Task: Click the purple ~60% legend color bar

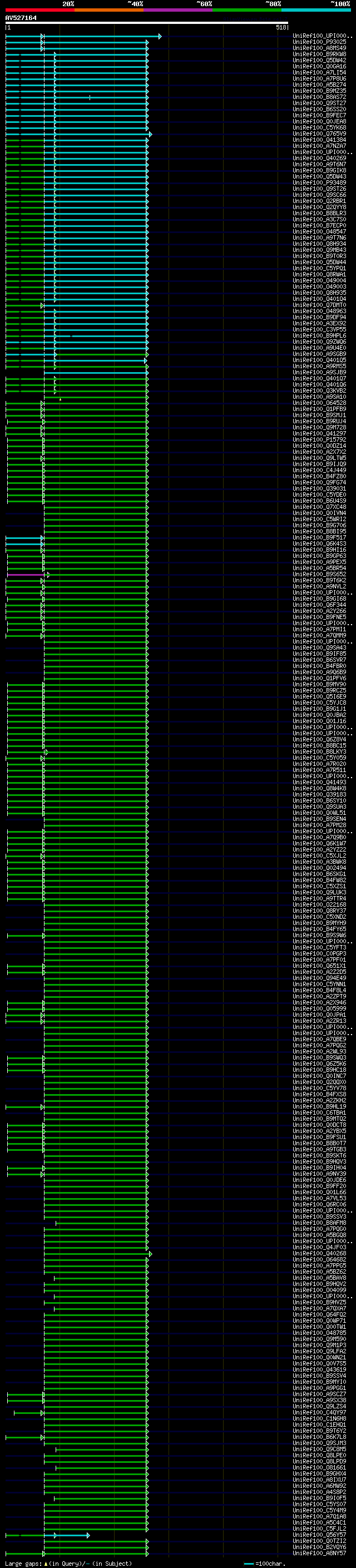Action: point(177,10)
